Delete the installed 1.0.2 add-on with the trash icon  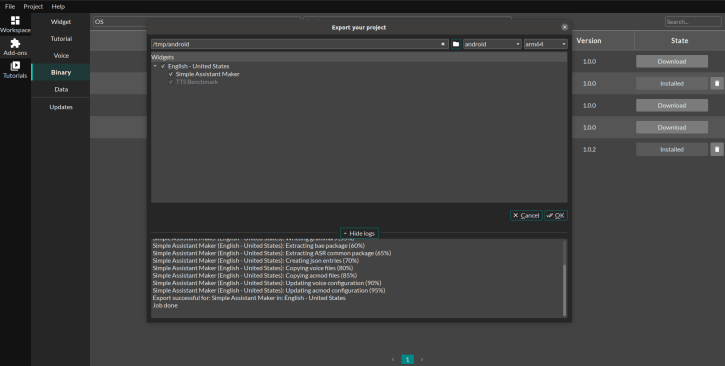point(717,149)
